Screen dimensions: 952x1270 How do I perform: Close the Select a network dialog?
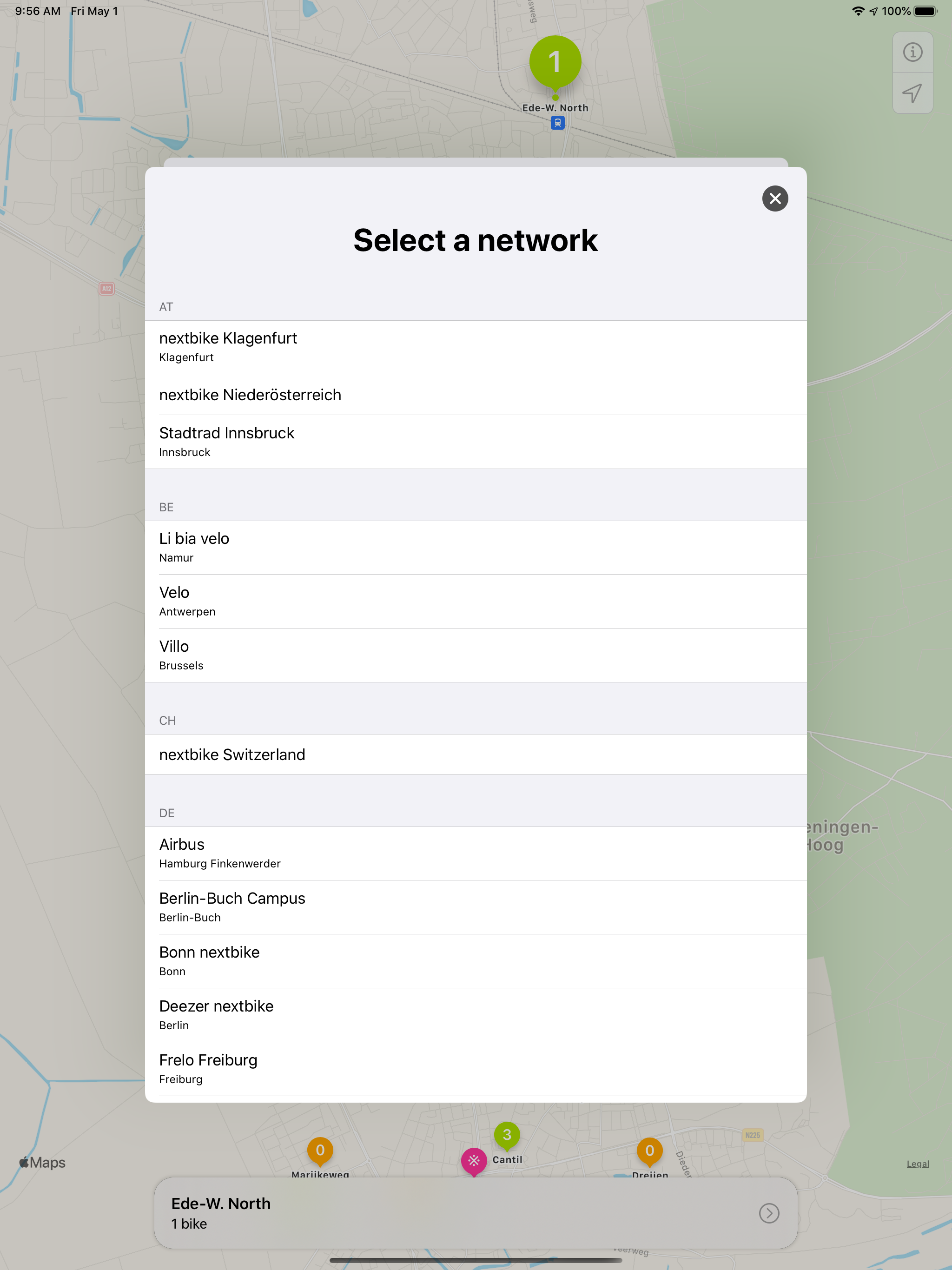click(x=774, y=198)
